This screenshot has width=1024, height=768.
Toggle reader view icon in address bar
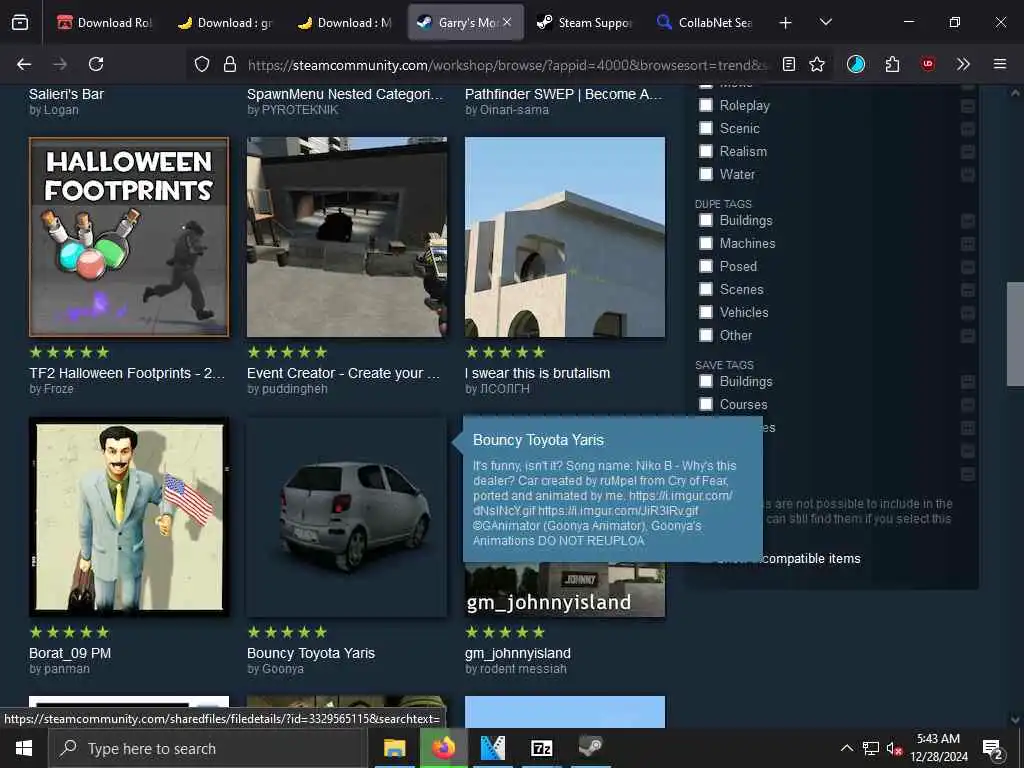(789, 64)
